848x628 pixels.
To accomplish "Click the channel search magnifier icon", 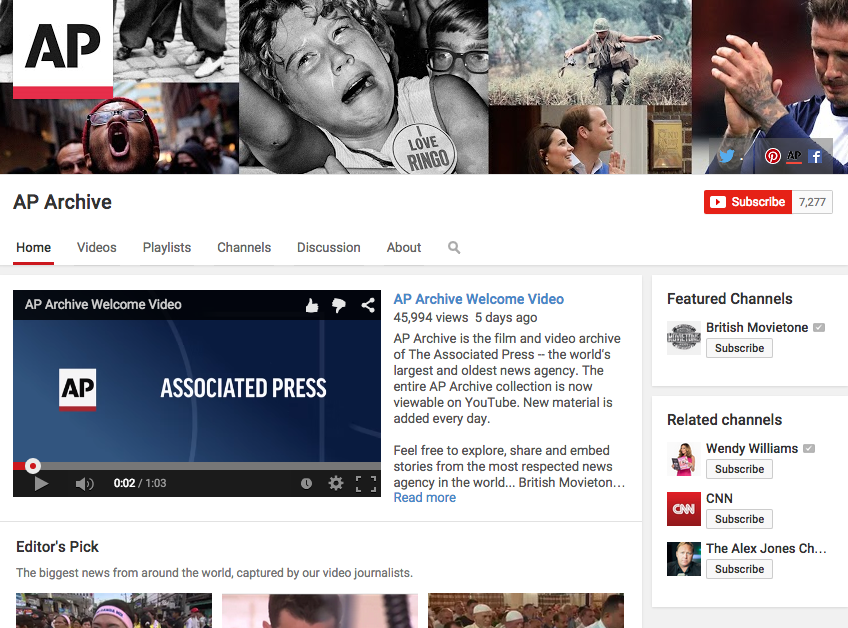I will tap(454, 248).
